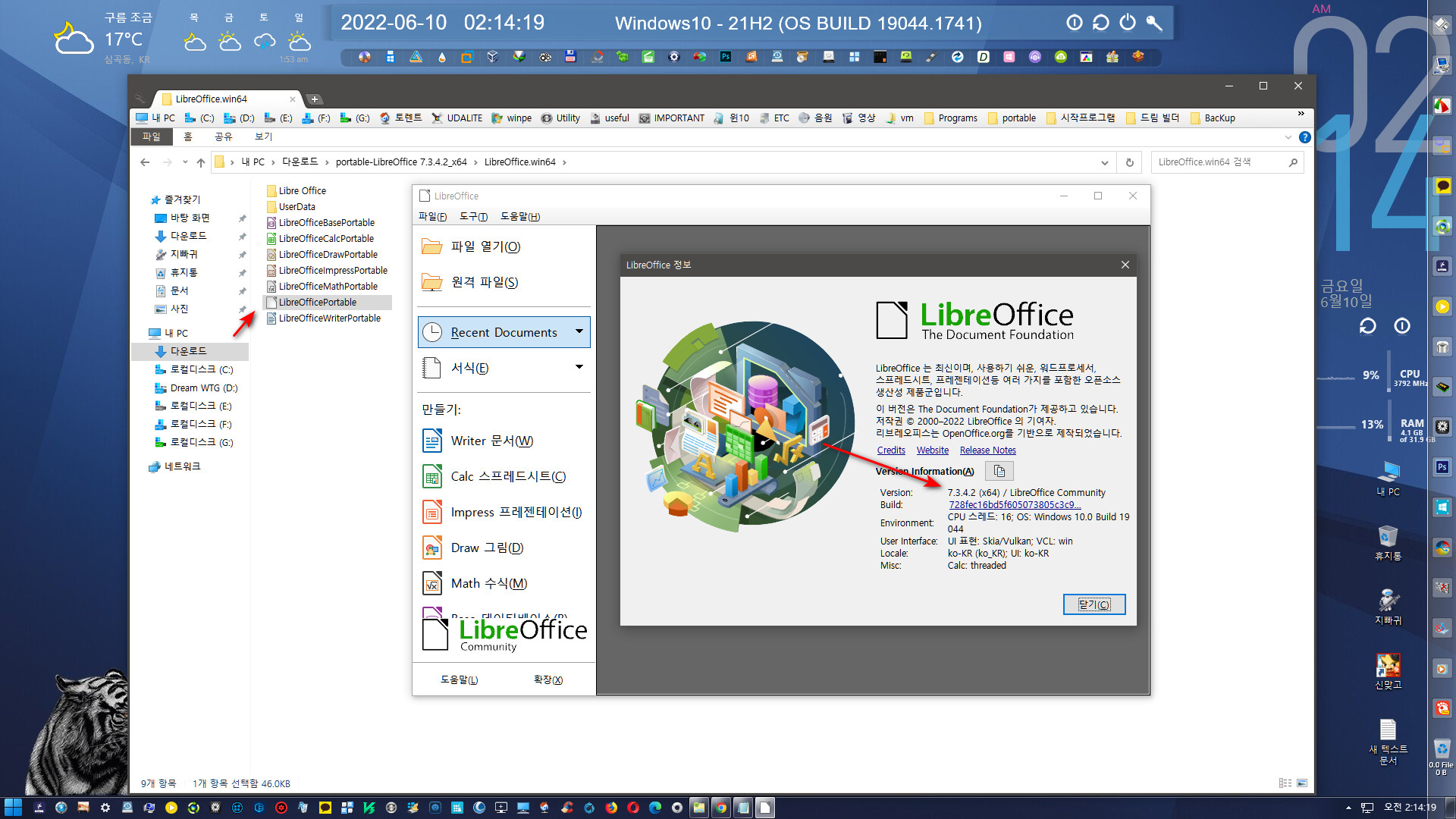The height and width of the screenshot is (819, 1456).
Task: Add a new tab in Explorer
Action: tap(314, 99)
